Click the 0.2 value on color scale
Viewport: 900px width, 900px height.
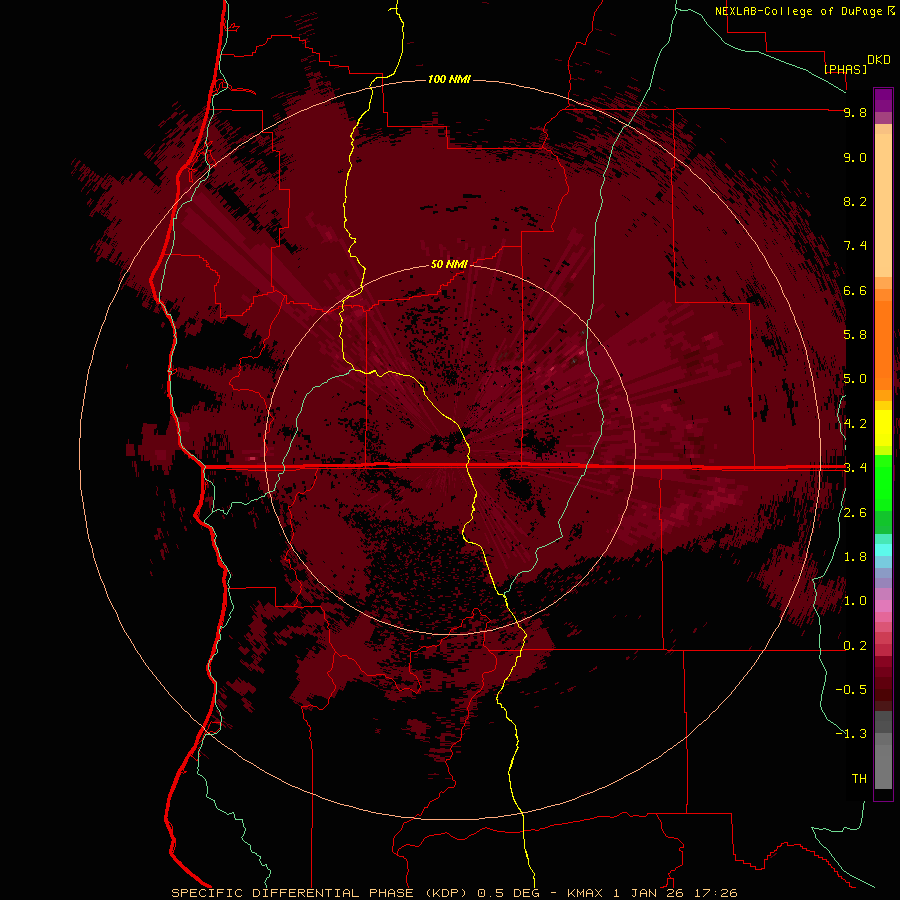[x=855, y=646]
